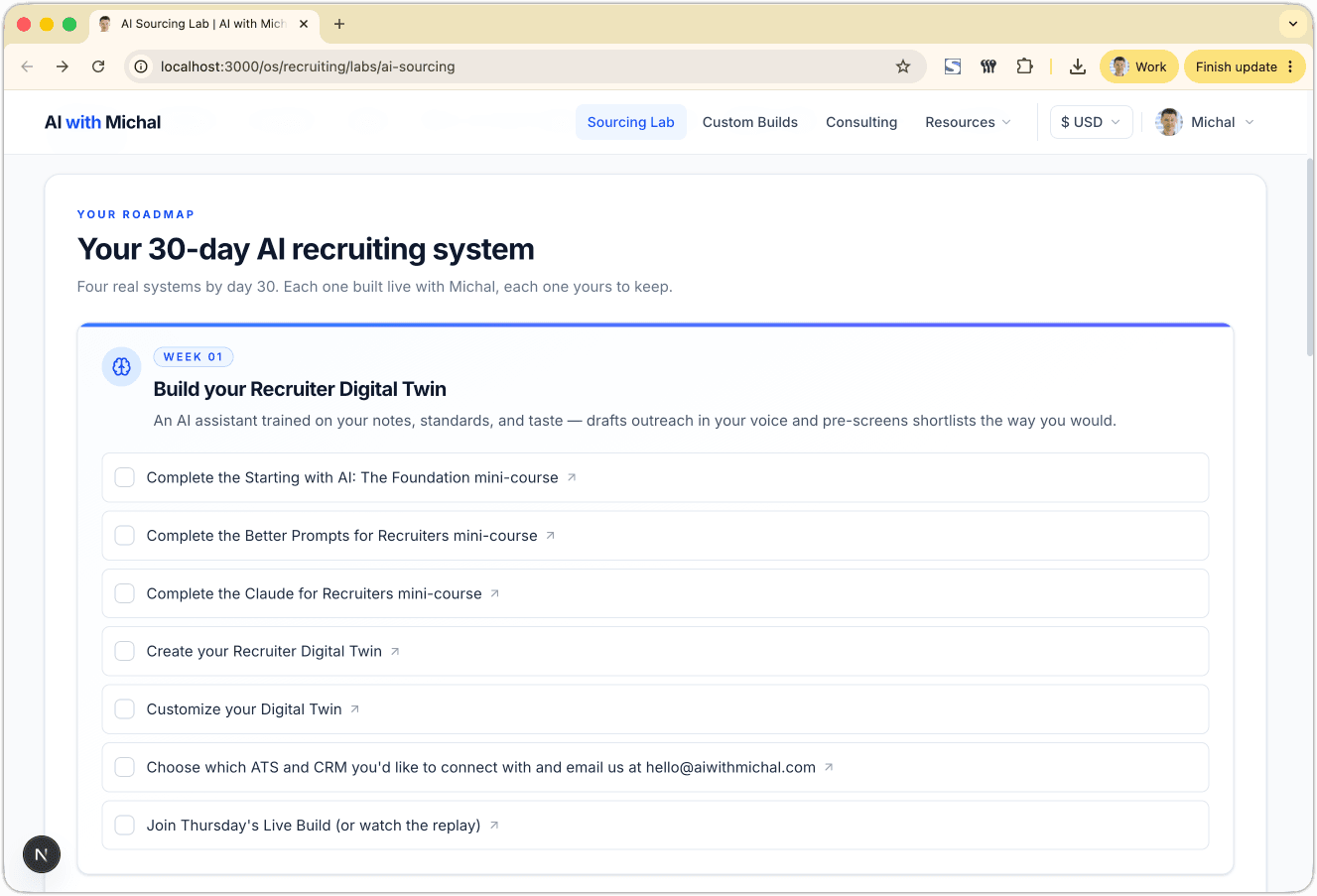This screenshot has height=896, width=1317.
Task: Close the AI Sourcing Lab browser tab
Action: [x=304, y=24]
